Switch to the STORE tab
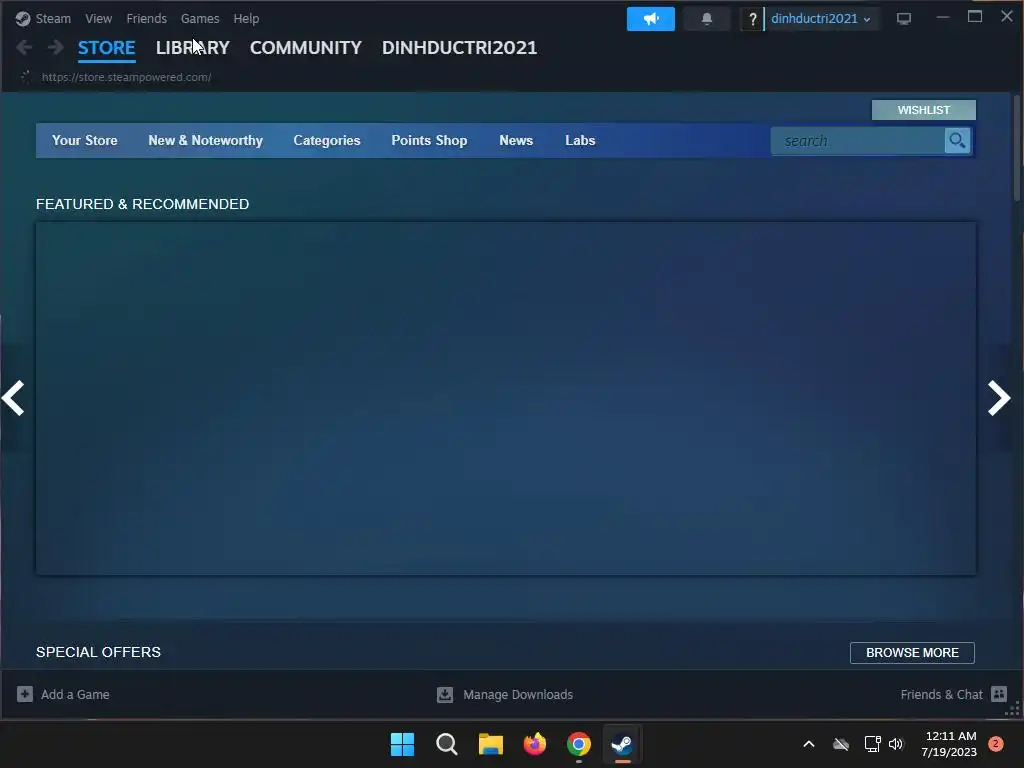The width and height of the screenshot is (1024, 768). (106, 48)
